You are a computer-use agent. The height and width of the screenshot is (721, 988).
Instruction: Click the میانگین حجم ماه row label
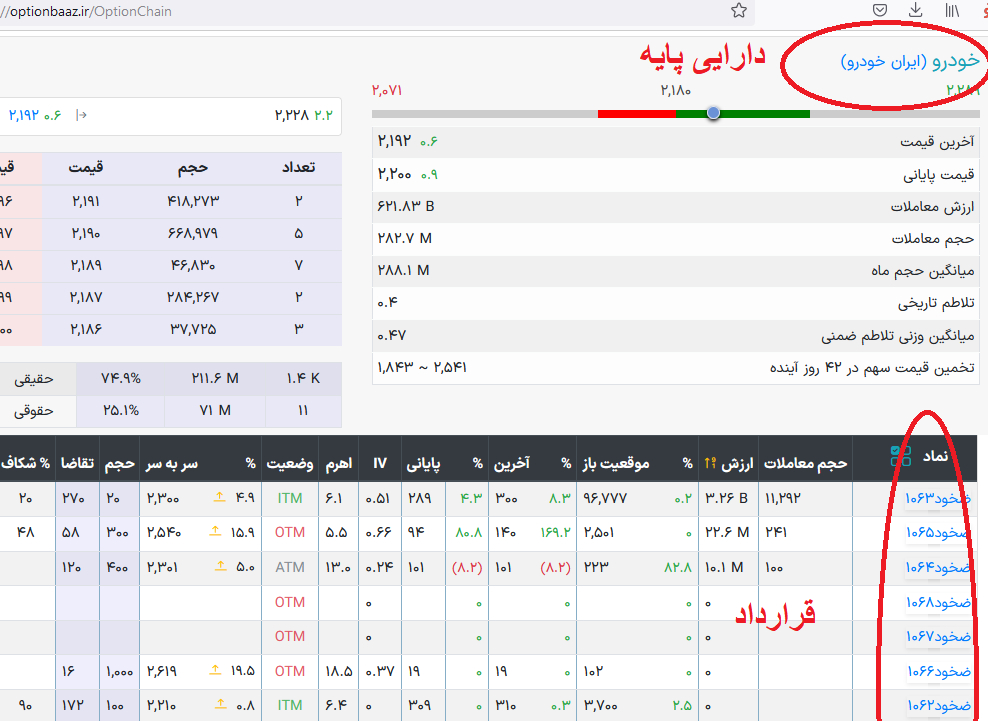tap(922, 271)
